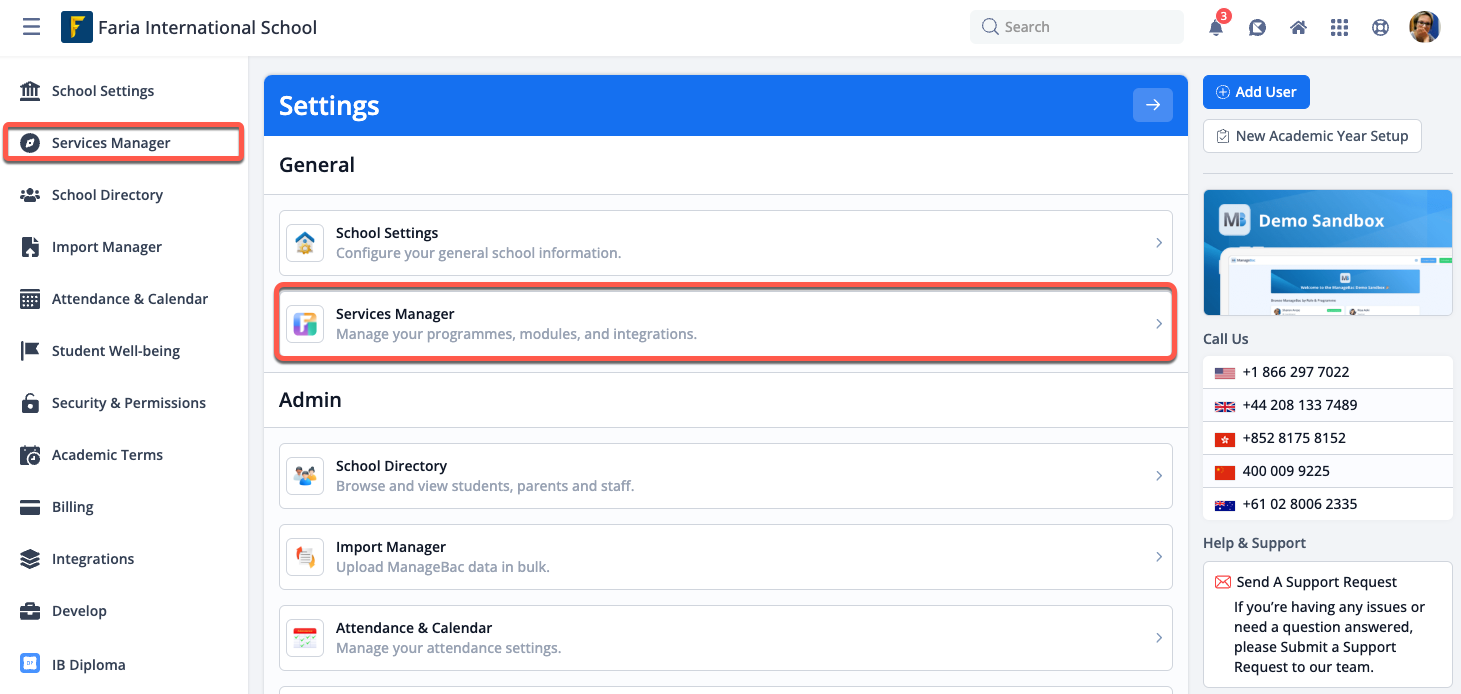Select Attendance & Calendar in the sidebar
Viewport: 1461px width, 694px height.
pos(130,299)
